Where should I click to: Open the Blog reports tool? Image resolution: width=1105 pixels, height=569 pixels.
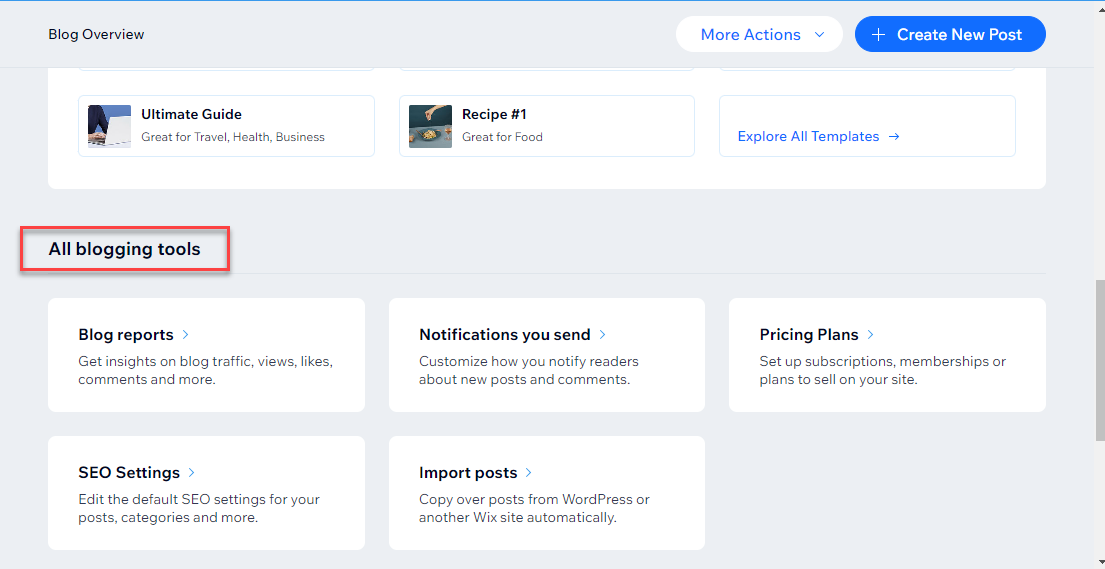point(126,335)
